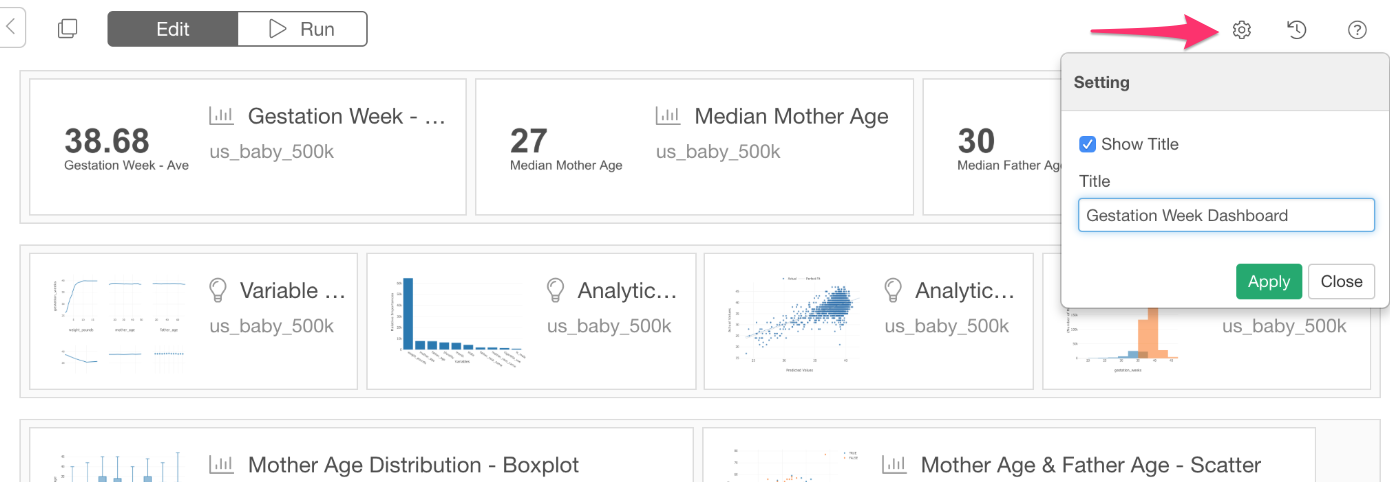Uncheck the Show Title checkbox
The height and width of the screenshot is (486, 1390).
point(1088,144)
